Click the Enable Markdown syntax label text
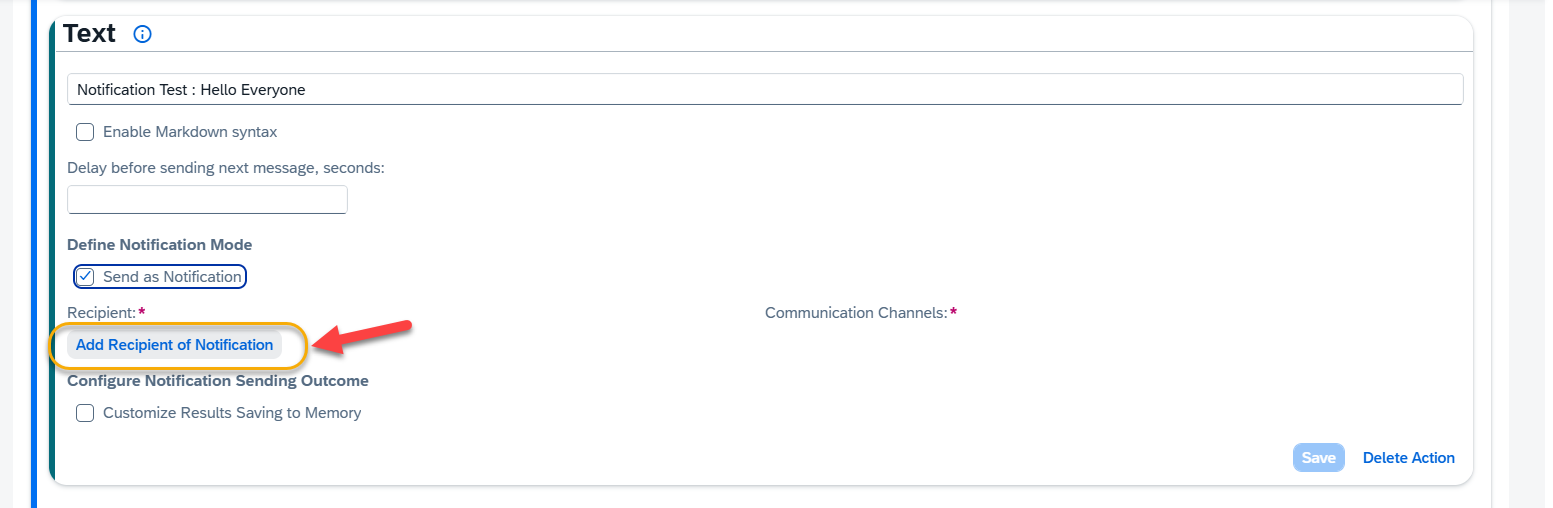 (190, 132)
